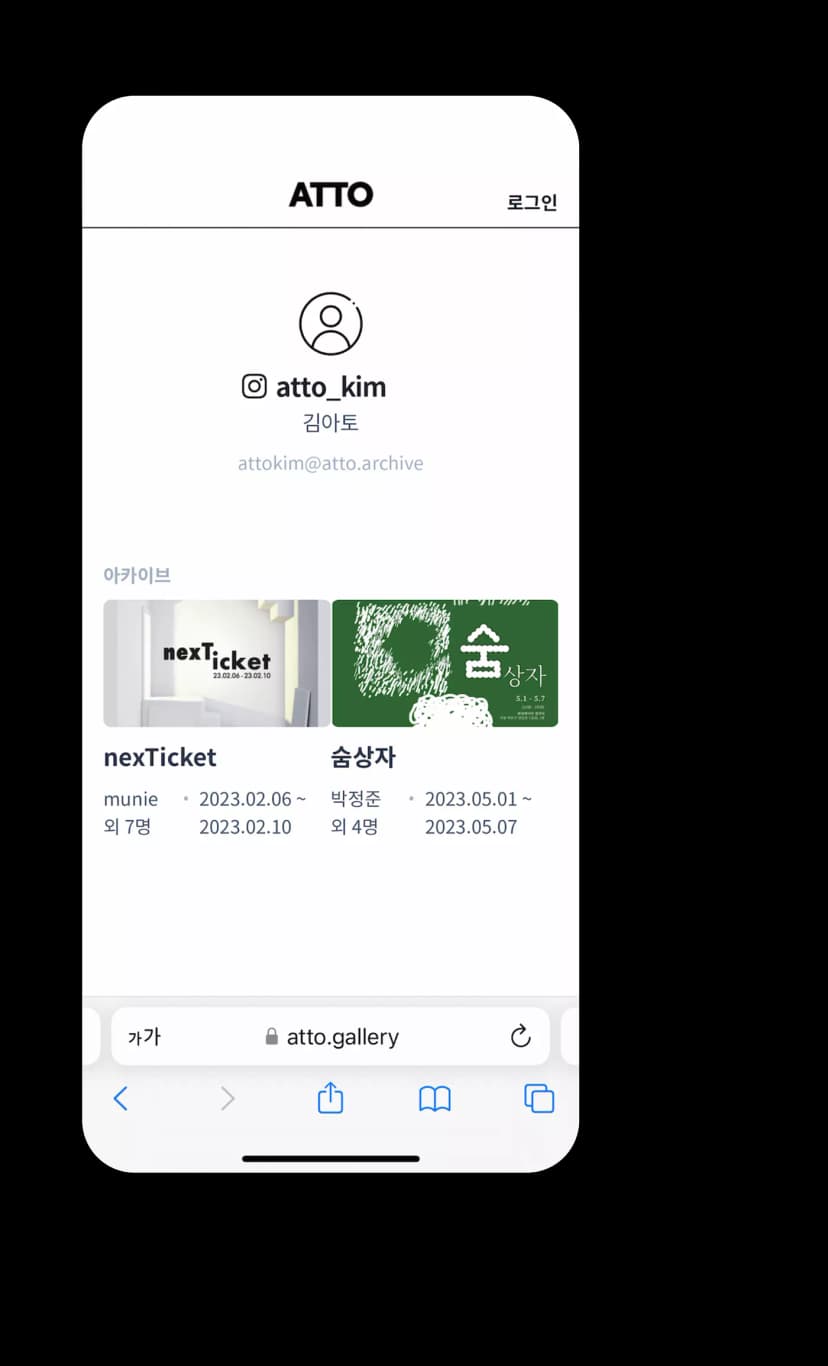Reload the atto.gallery page
This screenshot has height=1366, width=828.
click(x=520, y=1037)
